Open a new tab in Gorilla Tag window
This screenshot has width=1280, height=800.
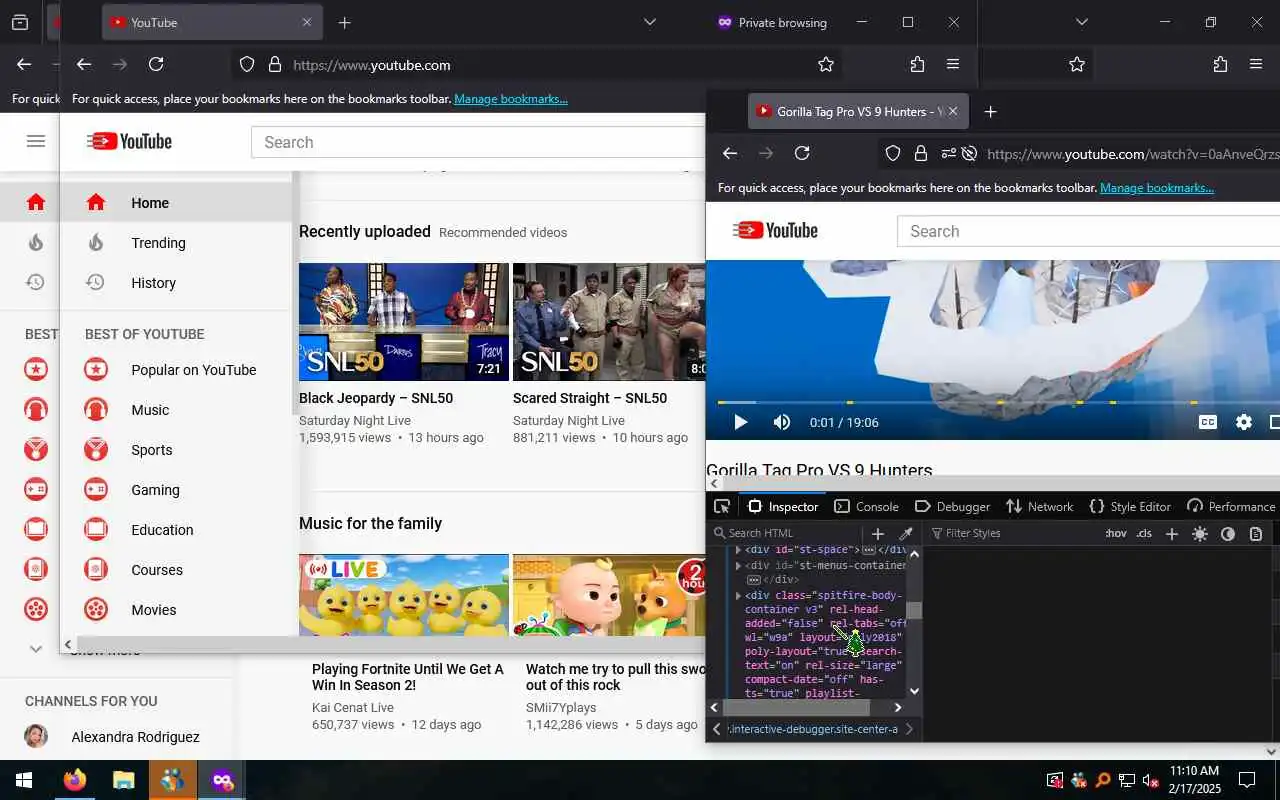pos(990,111)
